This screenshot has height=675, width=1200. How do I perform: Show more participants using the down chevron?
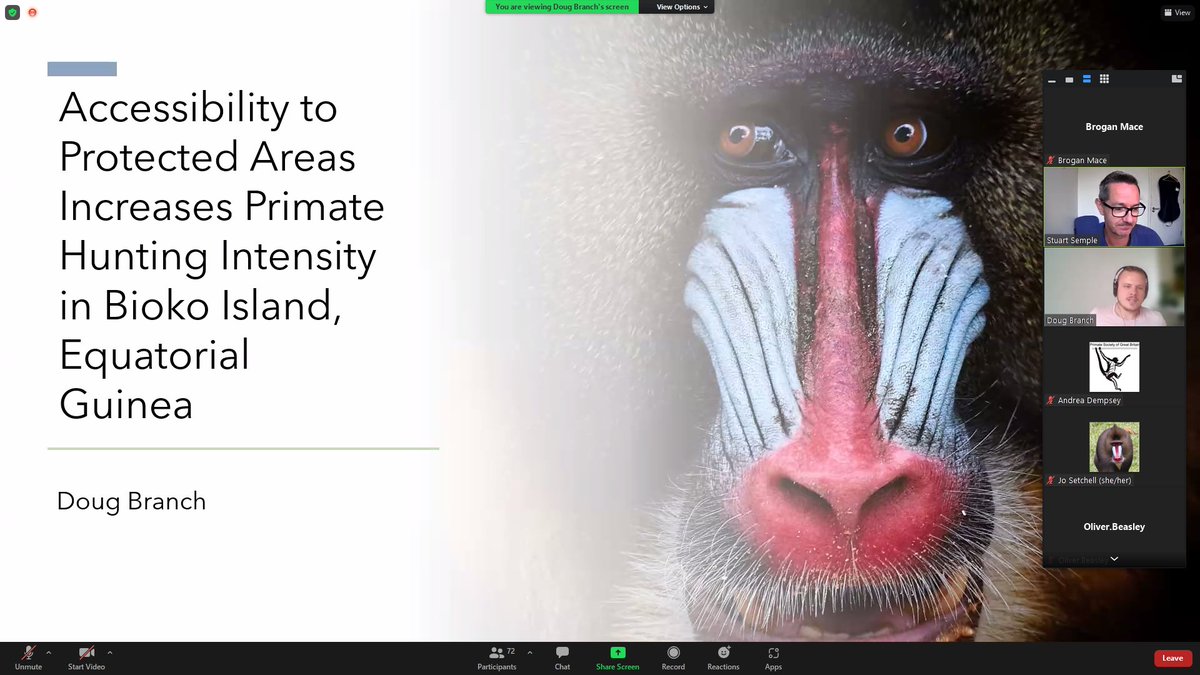[1114, 559]
